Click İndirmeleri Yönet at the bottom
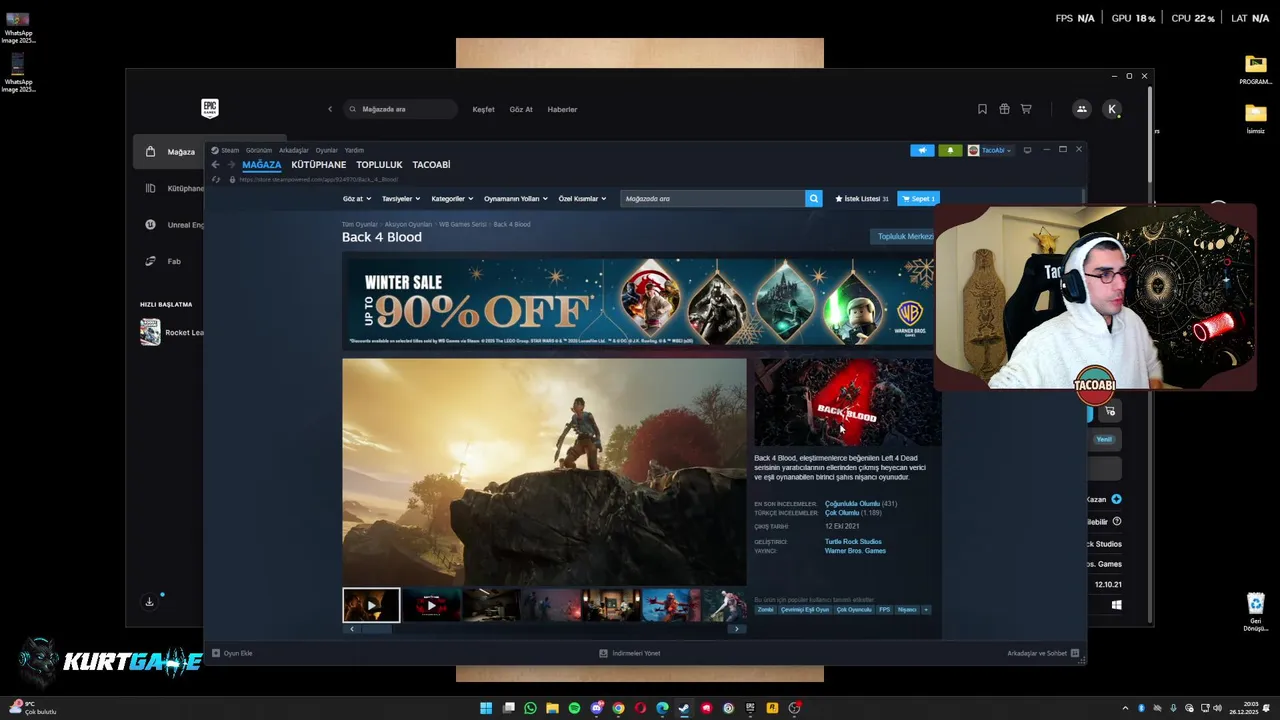 point(630,653)
